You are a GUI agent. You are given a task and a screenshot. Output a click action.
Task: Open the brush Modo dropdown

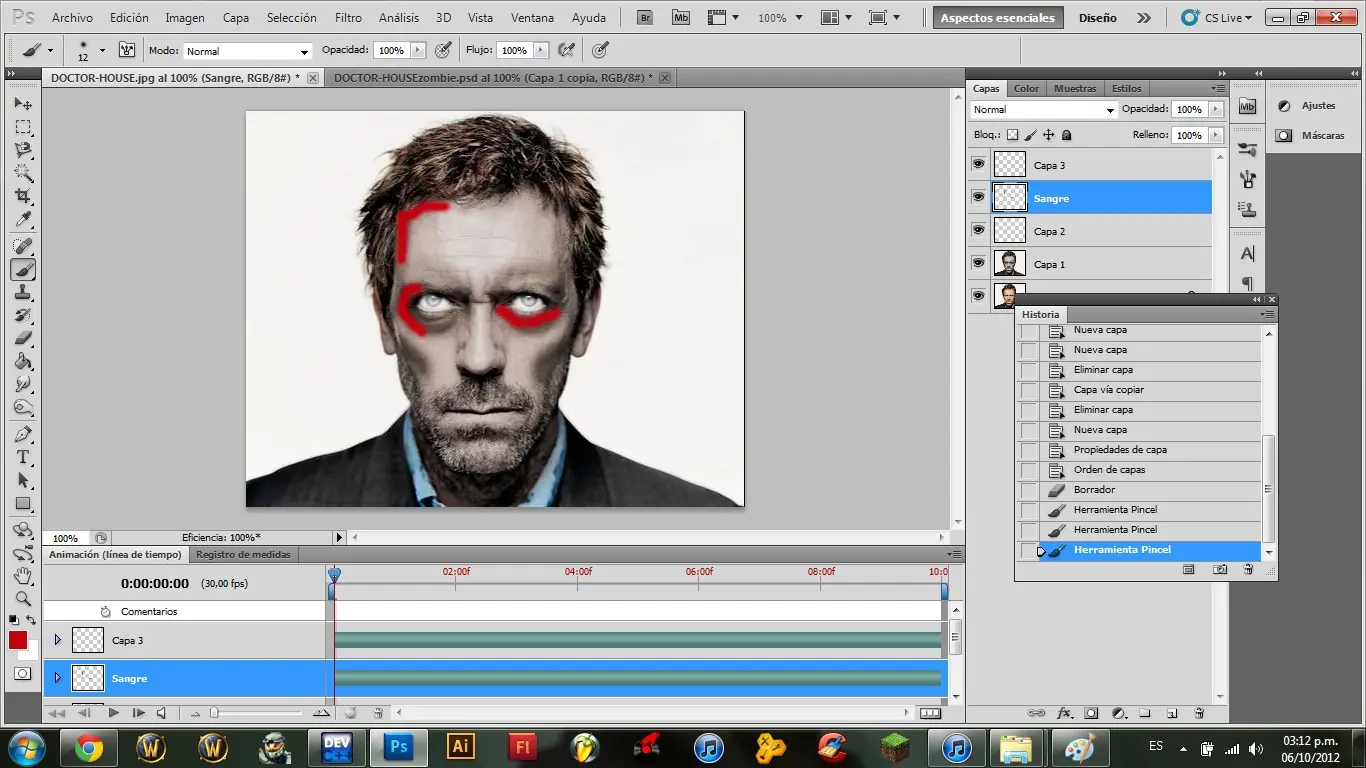pos(248,51)
